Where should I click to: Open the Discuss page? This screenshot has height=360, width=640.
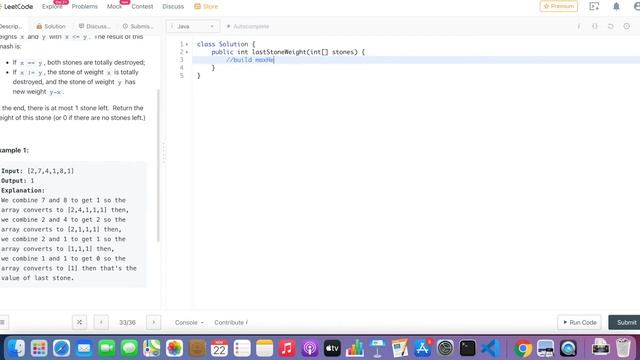(173, 6)
